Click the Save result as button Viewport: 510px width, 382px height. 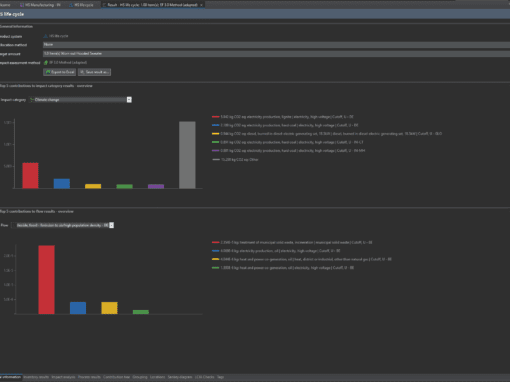(94, 72)
